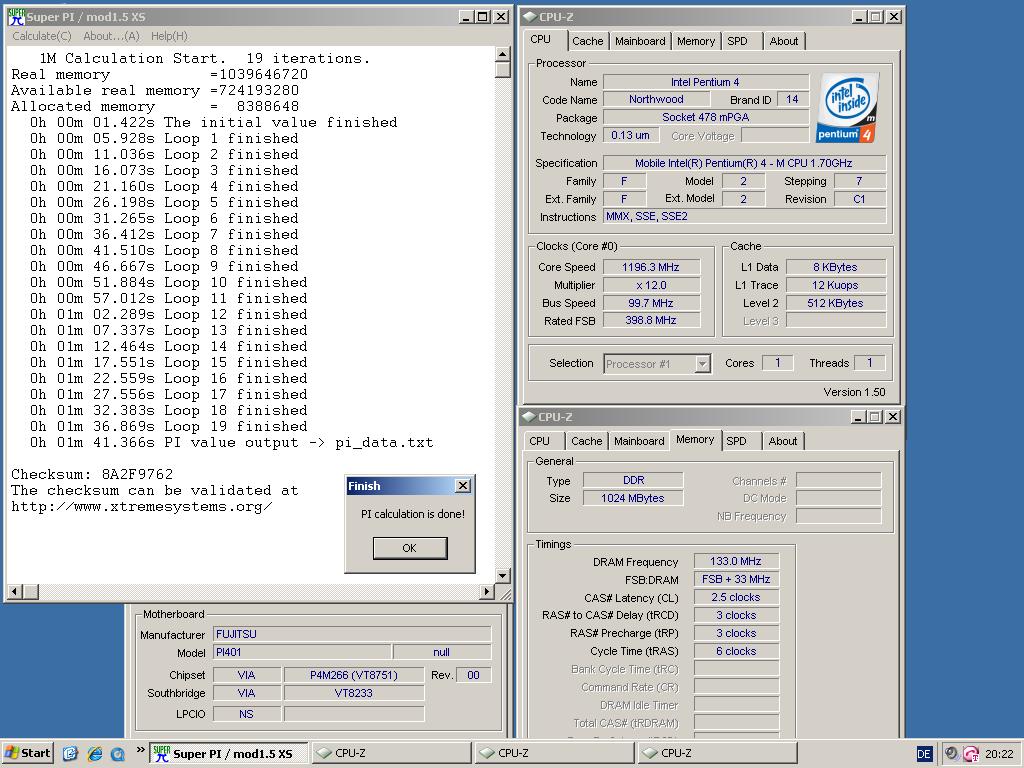
Task: Click the Rated FSB 398.8 MHz field
Action: point(651,321)
